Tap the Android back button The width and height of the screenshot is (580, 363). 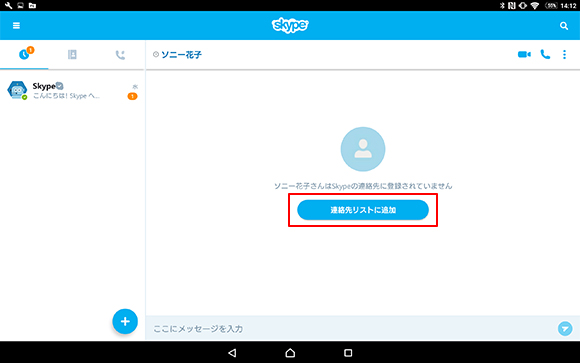(x=232, y=353)
